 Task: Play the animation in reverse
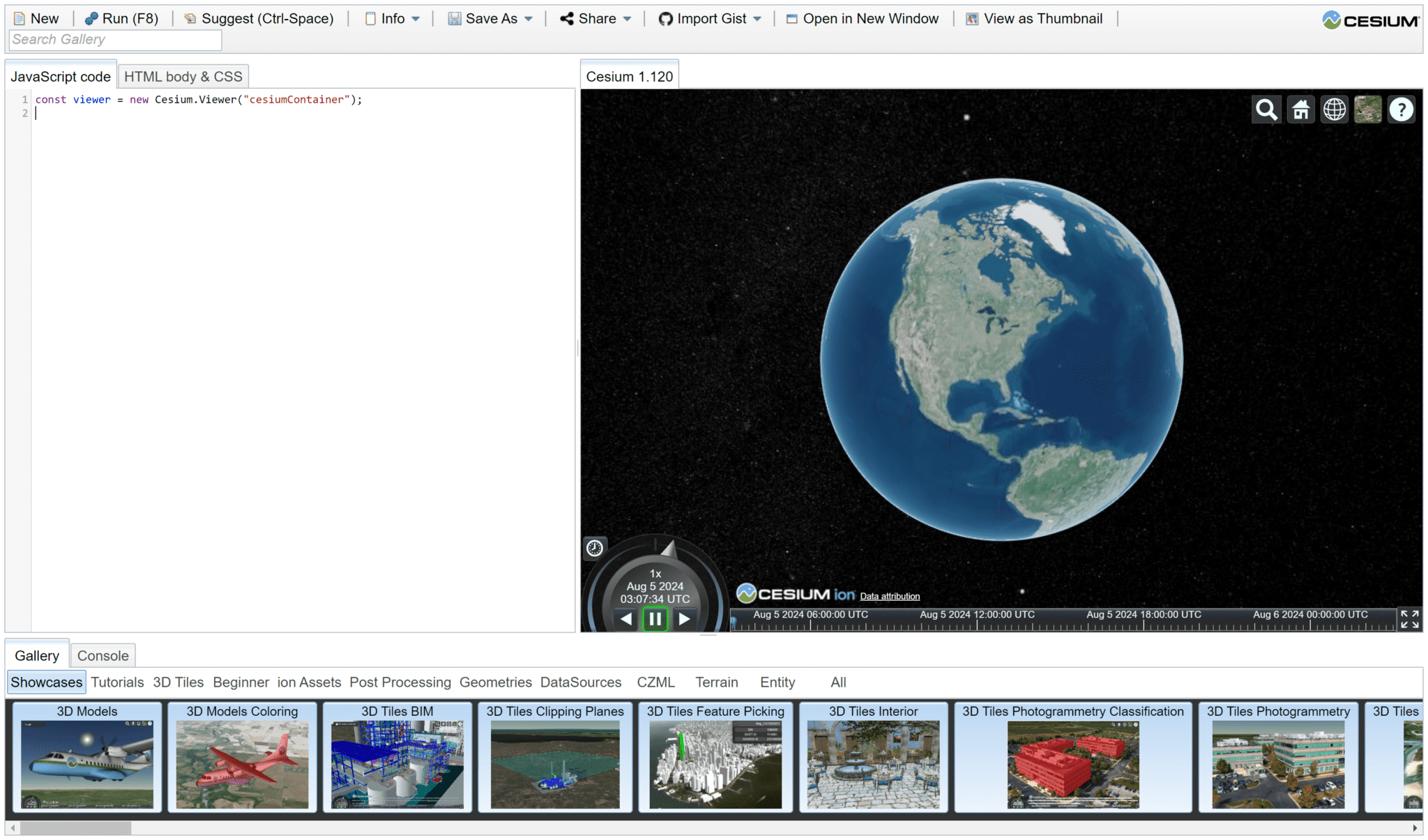click(x=625, y=618)
